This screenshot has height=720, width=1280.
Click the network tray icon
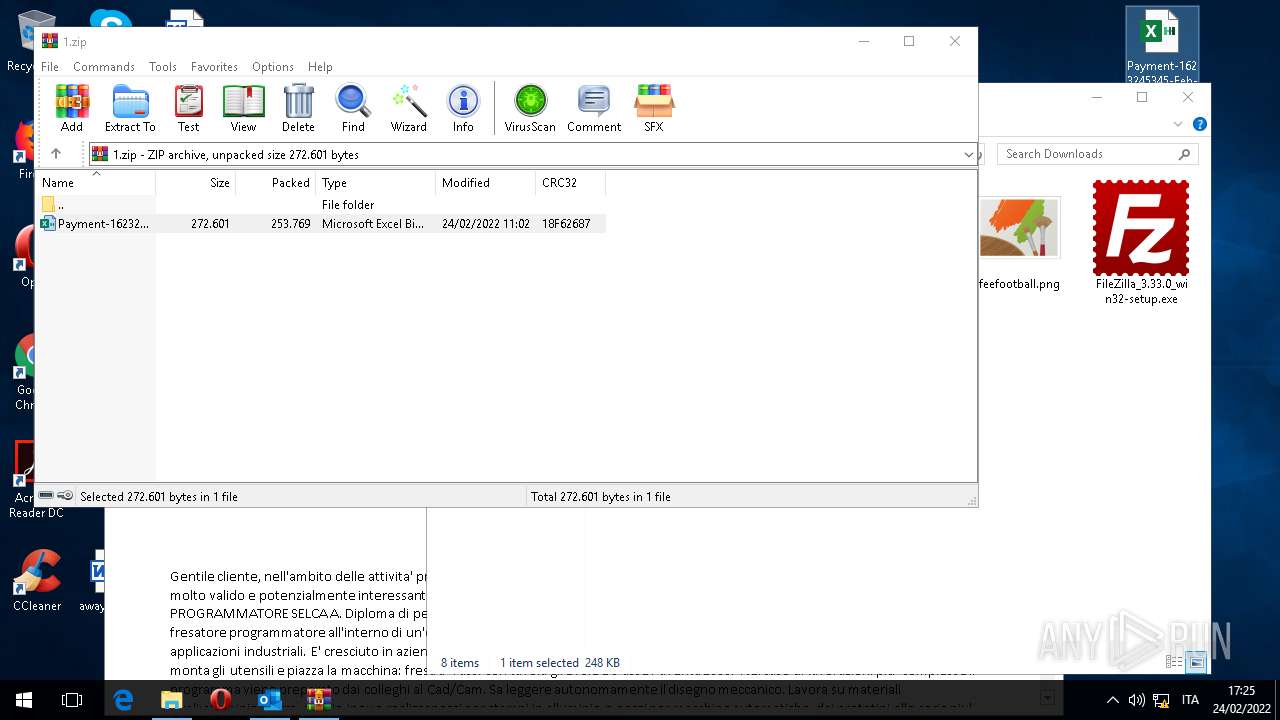pos(1161,700)
